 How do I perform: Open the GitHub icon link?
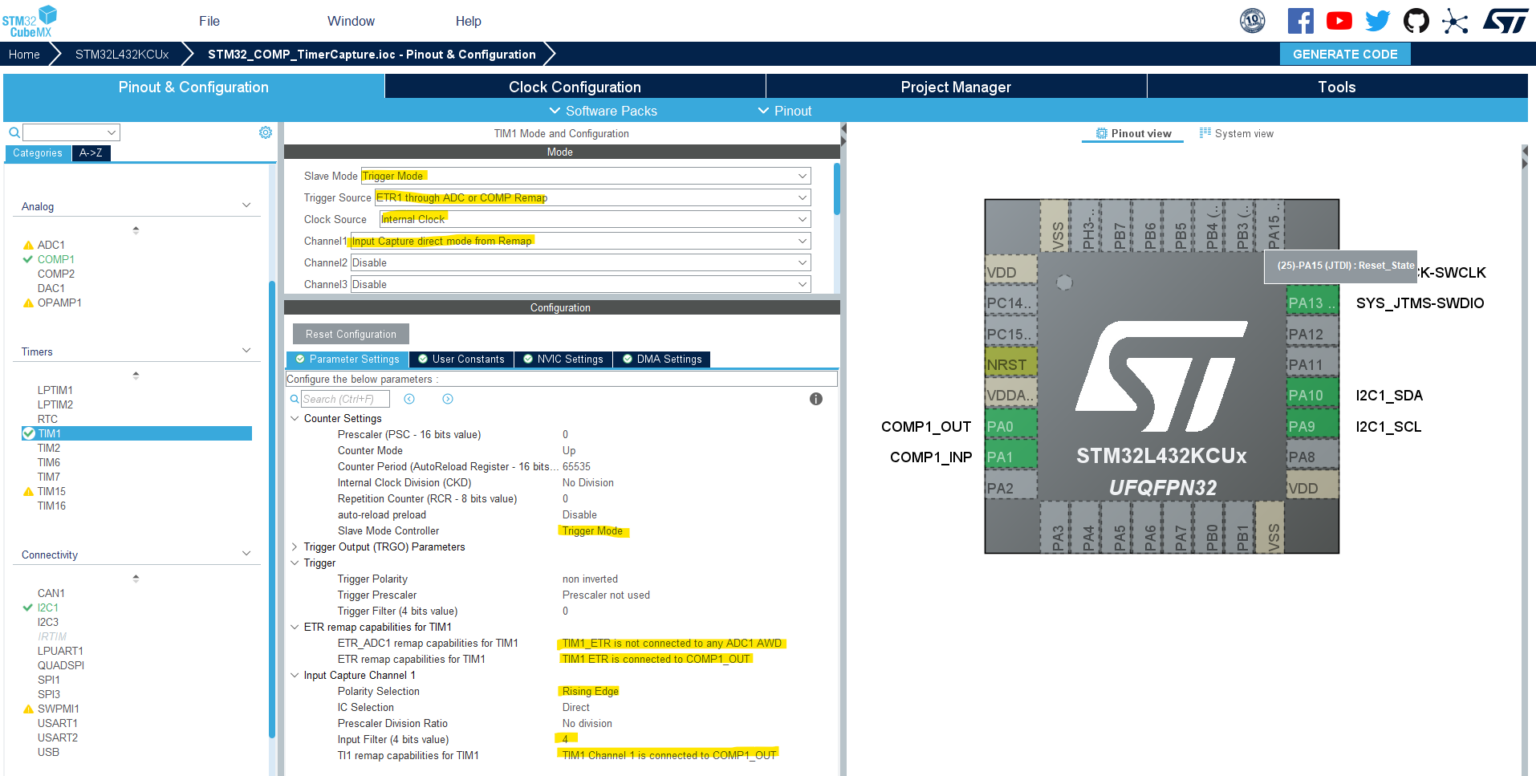click(x=1416, y=21)
